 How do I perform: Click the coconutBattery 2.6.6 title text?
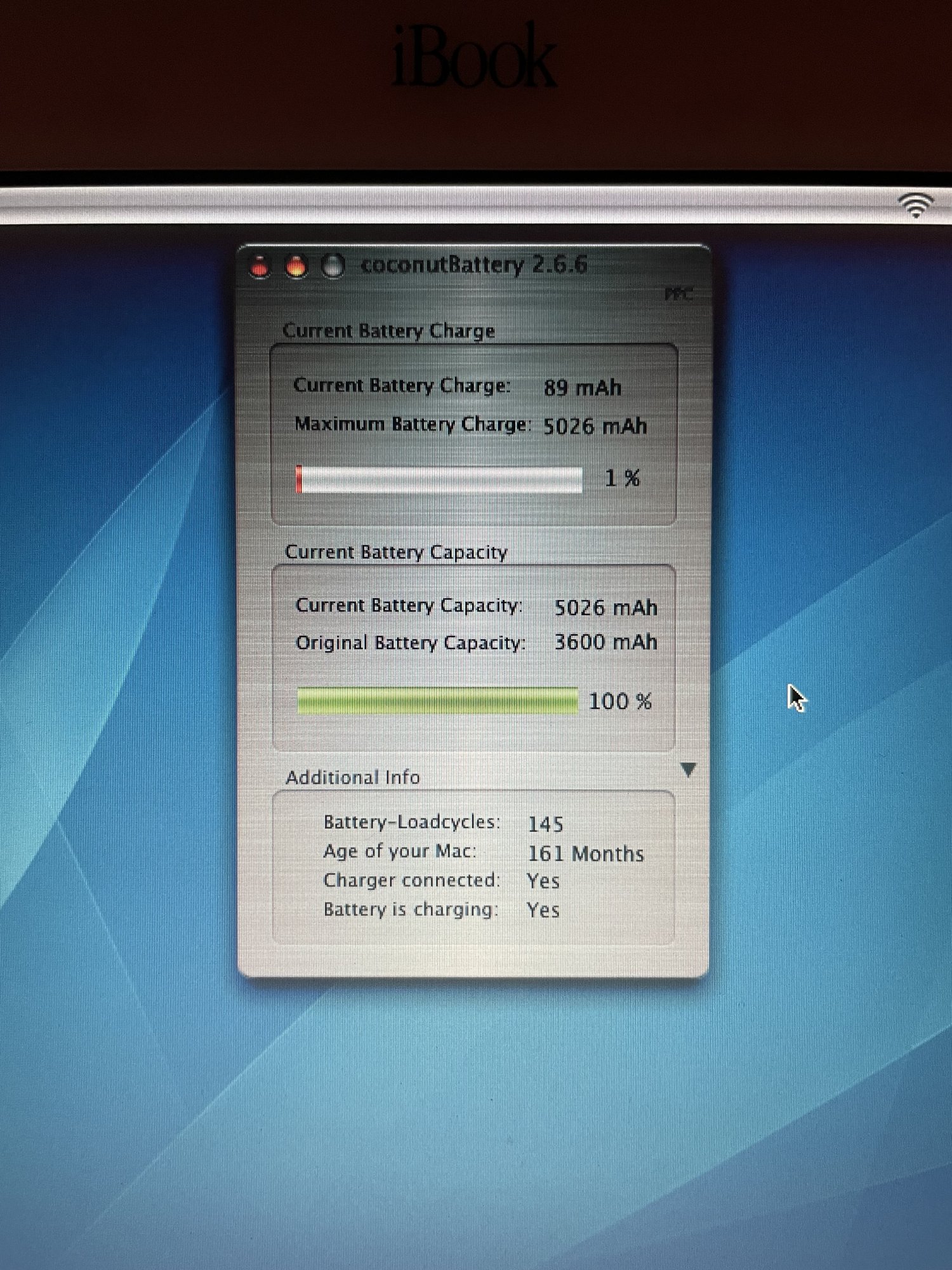[473, 264]
